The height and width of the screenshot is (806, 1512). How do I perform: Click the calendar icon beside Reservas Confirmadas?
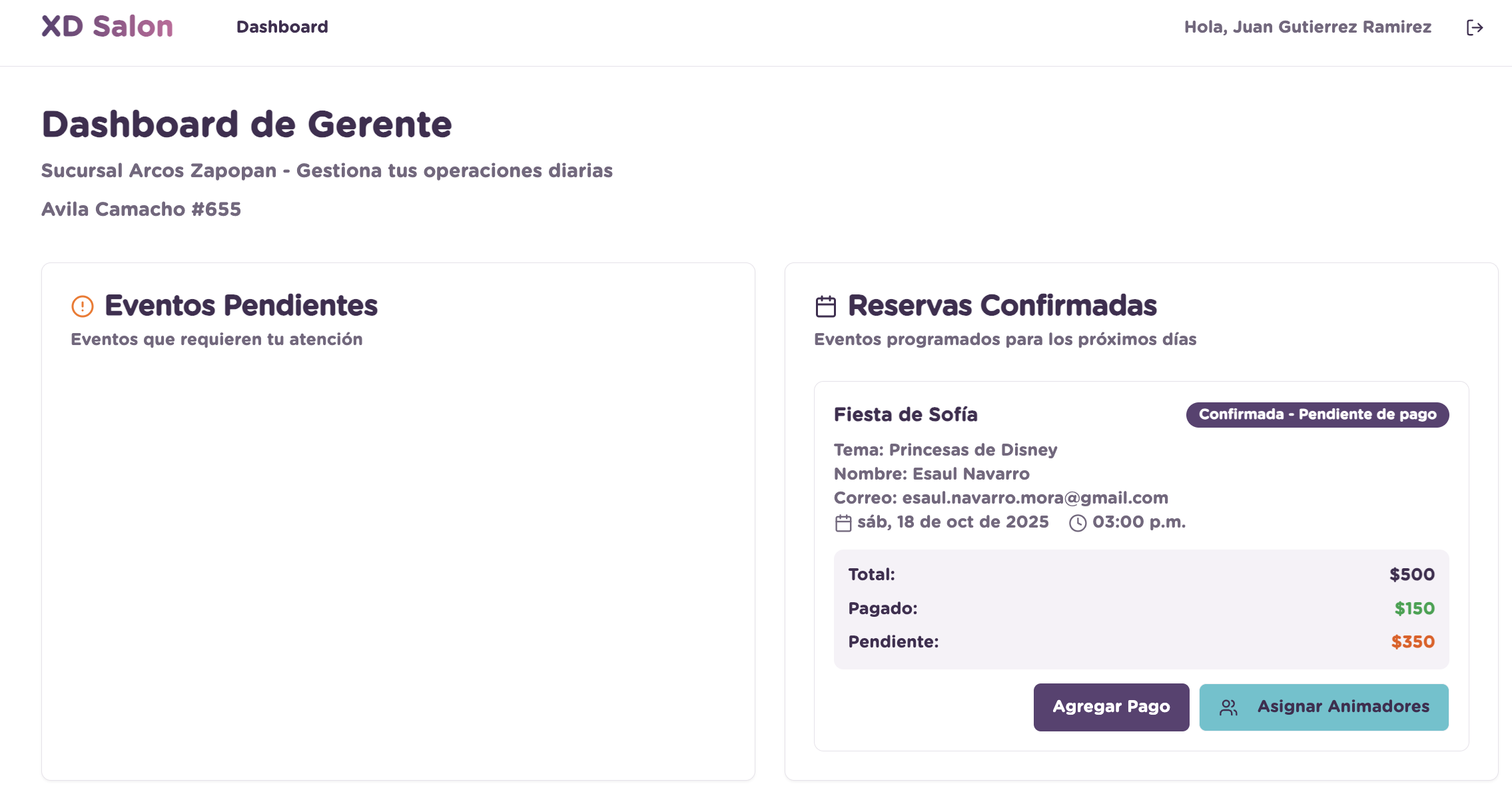tap(826, 305)
